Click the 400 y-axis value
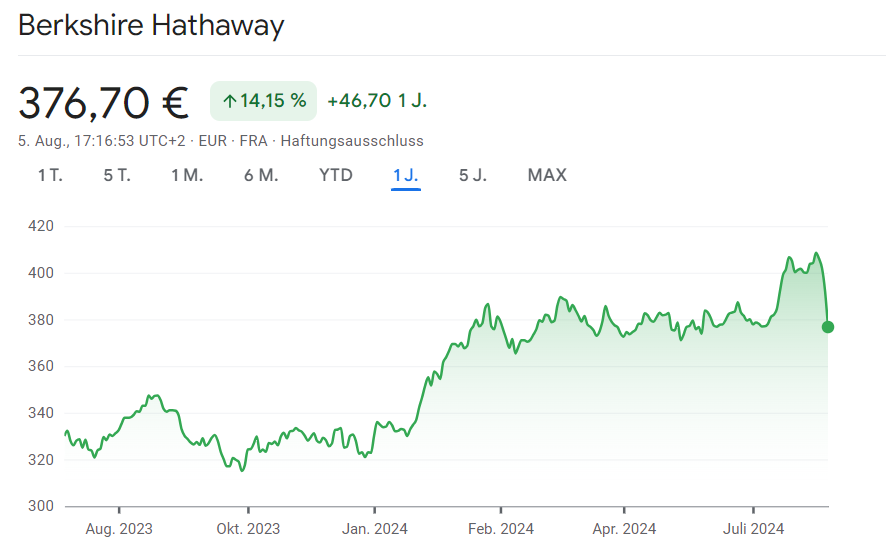 41,273
